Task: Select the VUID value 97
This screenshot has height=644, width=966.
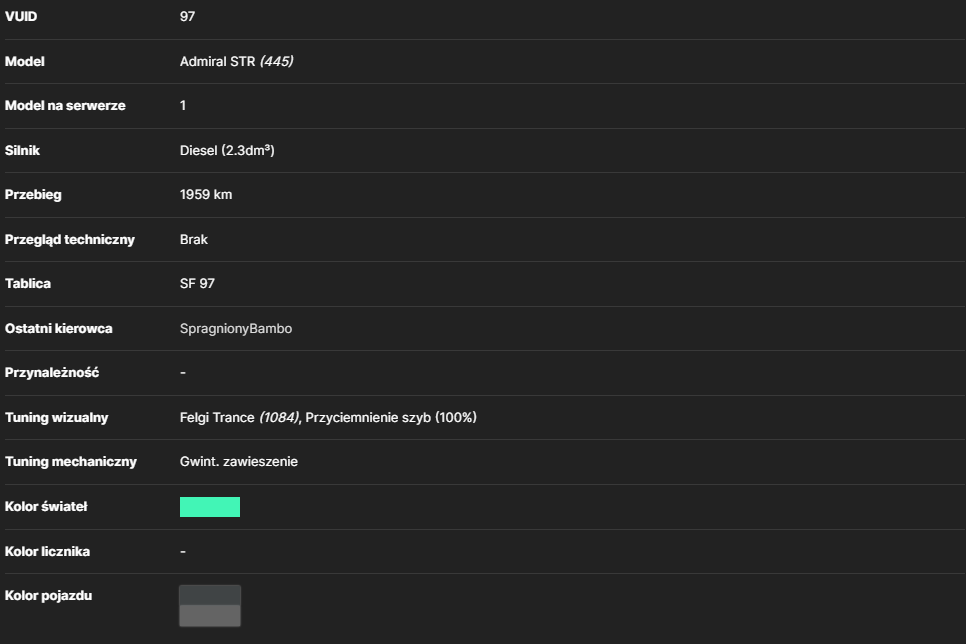Action: [187, 17]
